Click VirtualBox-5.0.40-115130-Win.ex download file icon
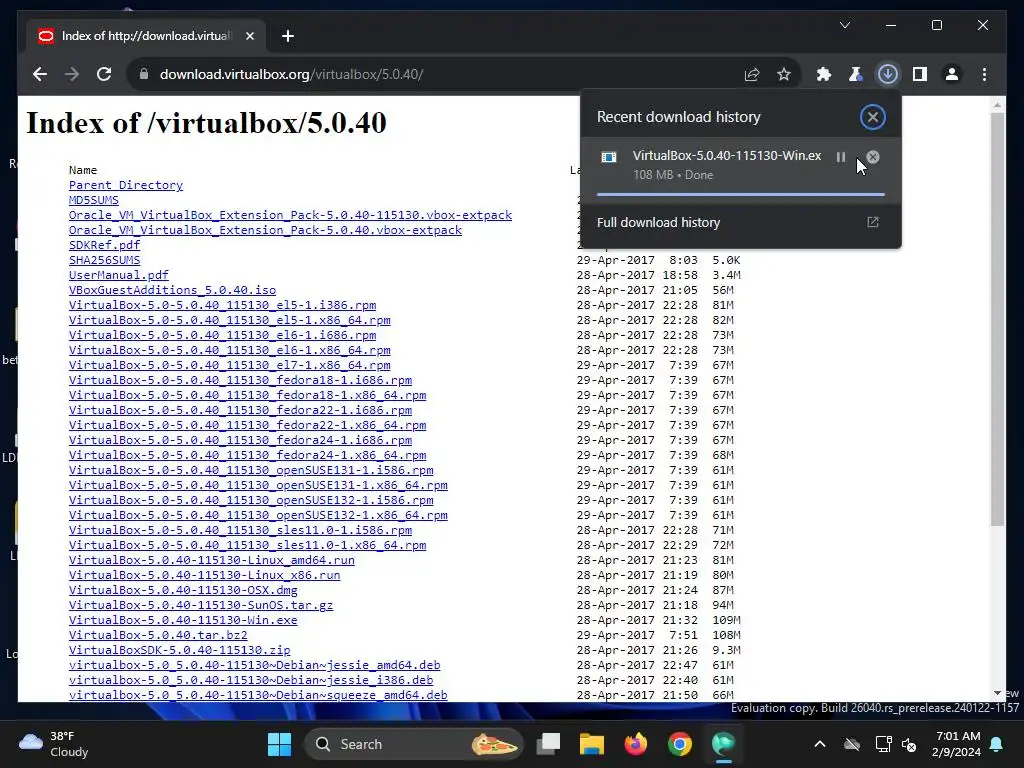1024x768 pixels. click(x=609, y=157)
